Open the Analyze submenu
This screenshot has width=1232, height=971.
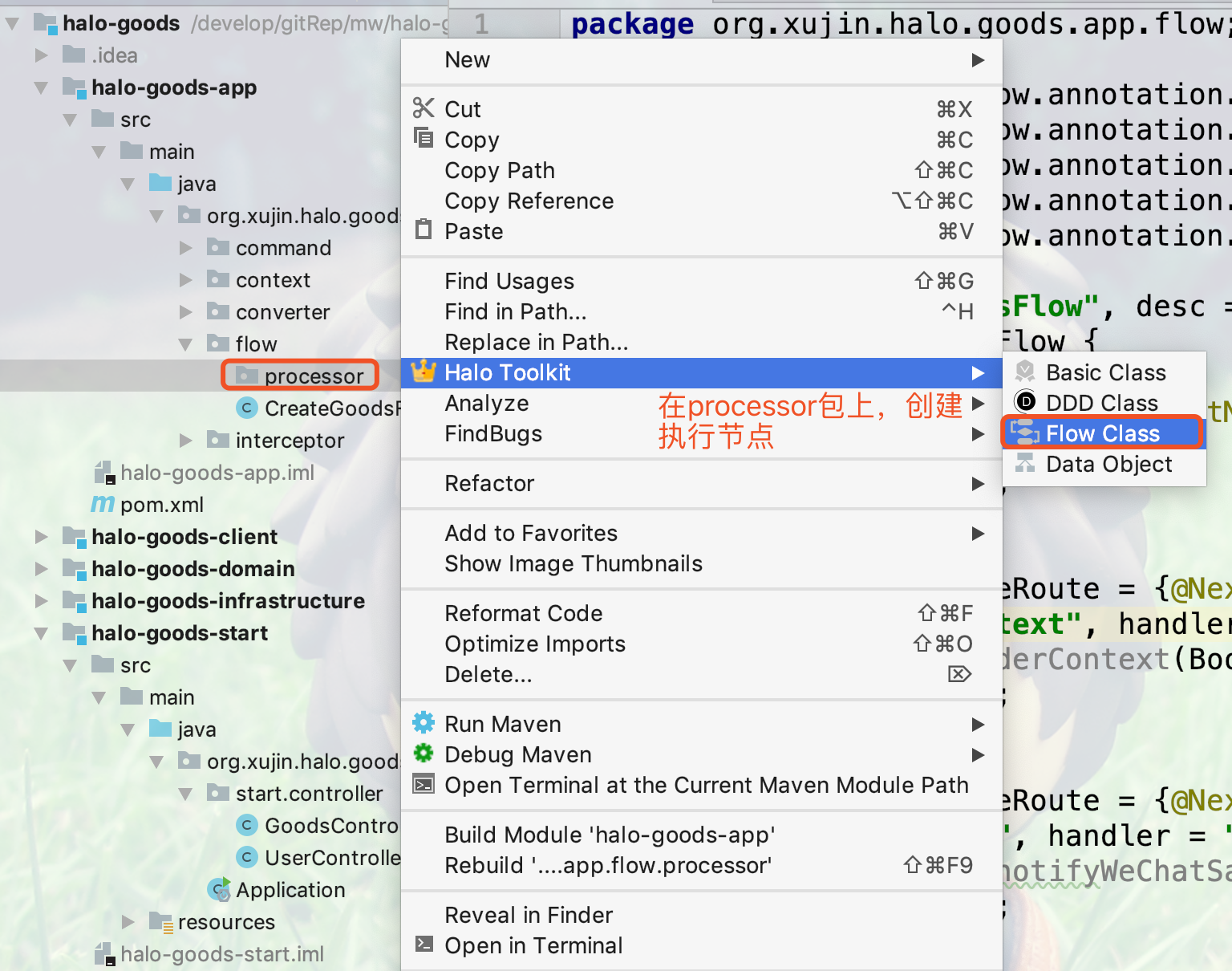[702, 403]
